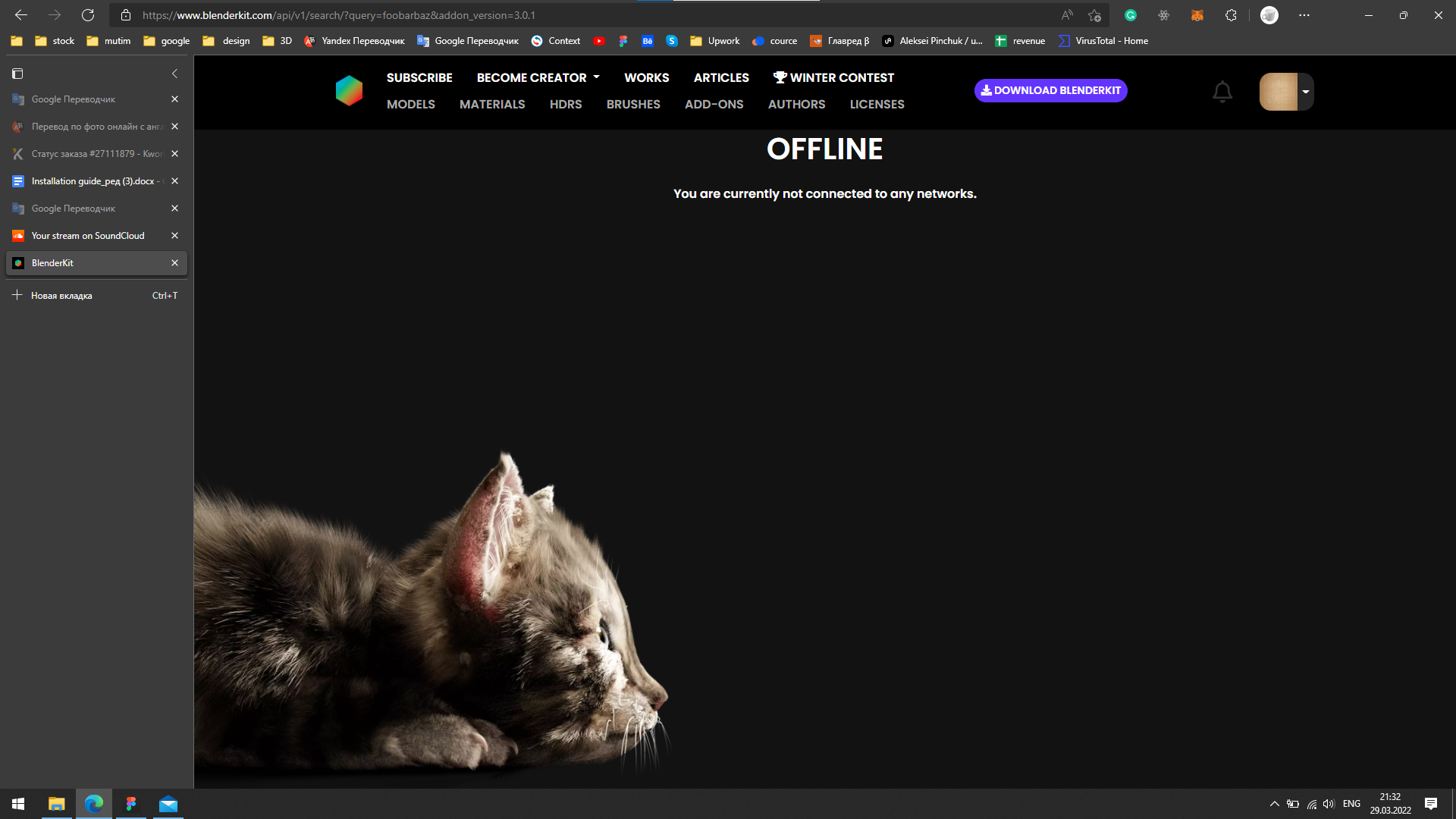The width and height of the screenshot is (1456, 819).
Task: Show hidden system tray icons
Action: tap(1274, 804)
